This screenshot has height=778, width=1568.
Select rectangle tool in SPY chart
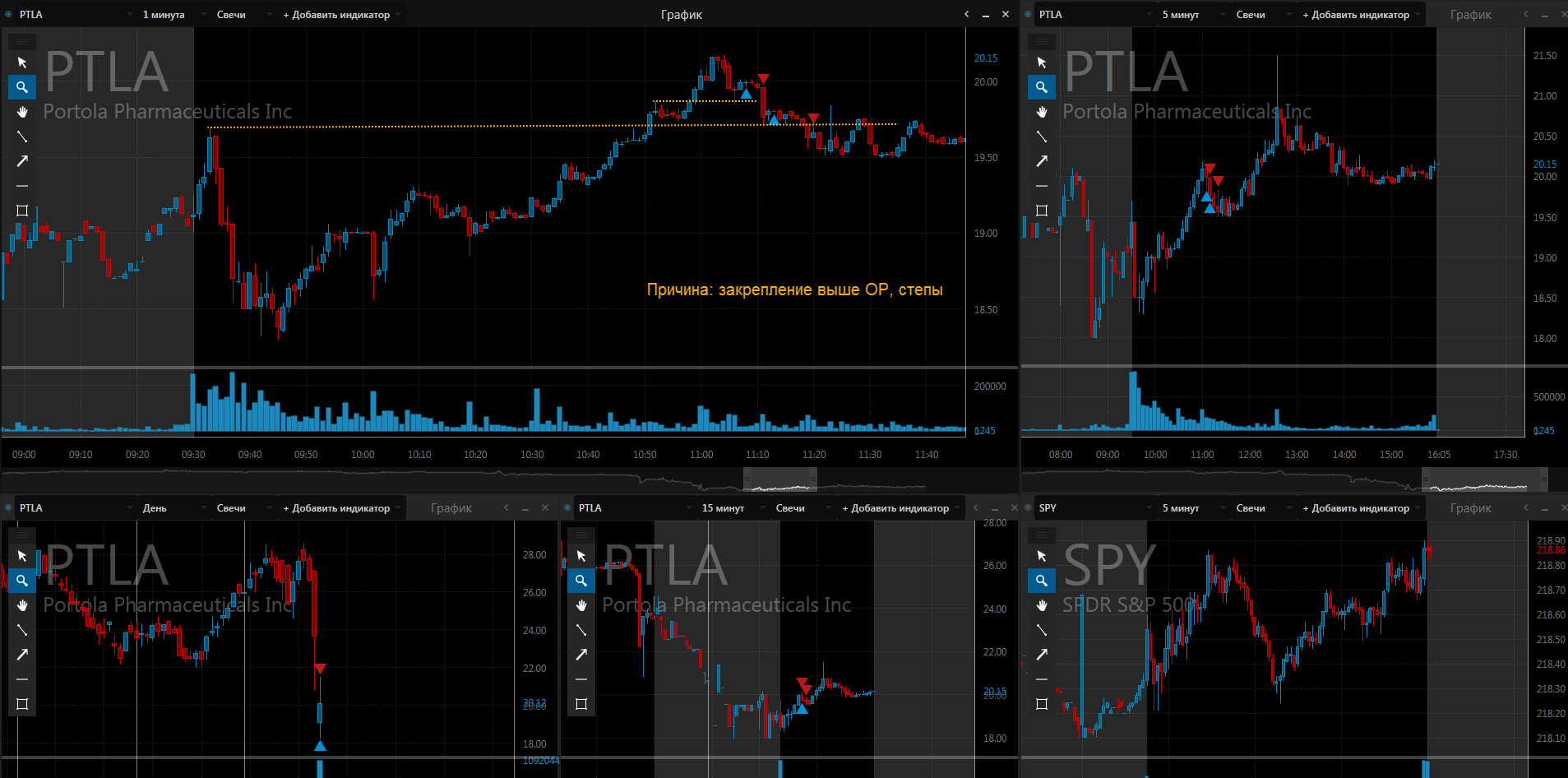(1042, 704)
